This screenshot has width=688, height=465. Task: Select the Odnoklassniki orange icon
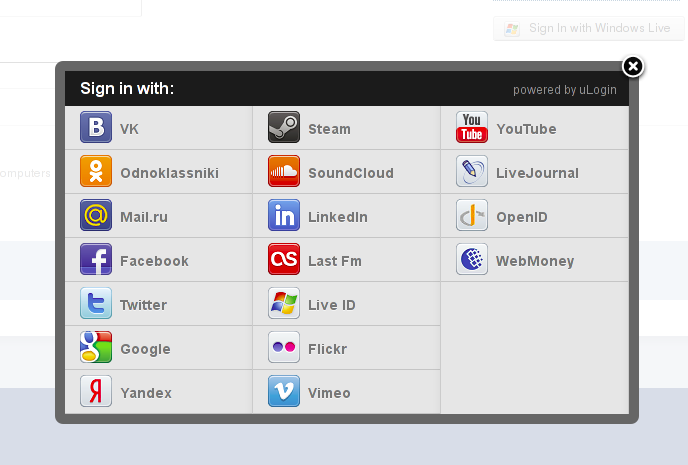click(96, 172)
